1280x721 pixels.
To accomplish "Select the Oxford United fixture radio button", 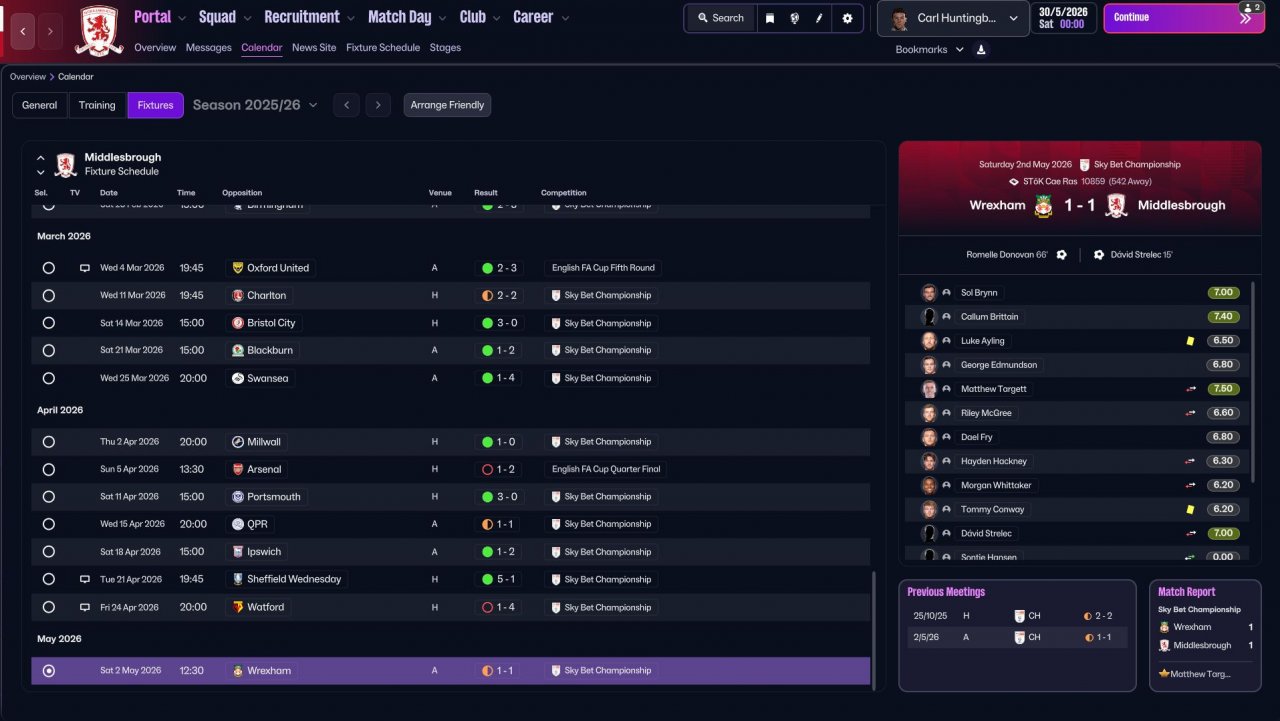I will (x=48, y=268).
